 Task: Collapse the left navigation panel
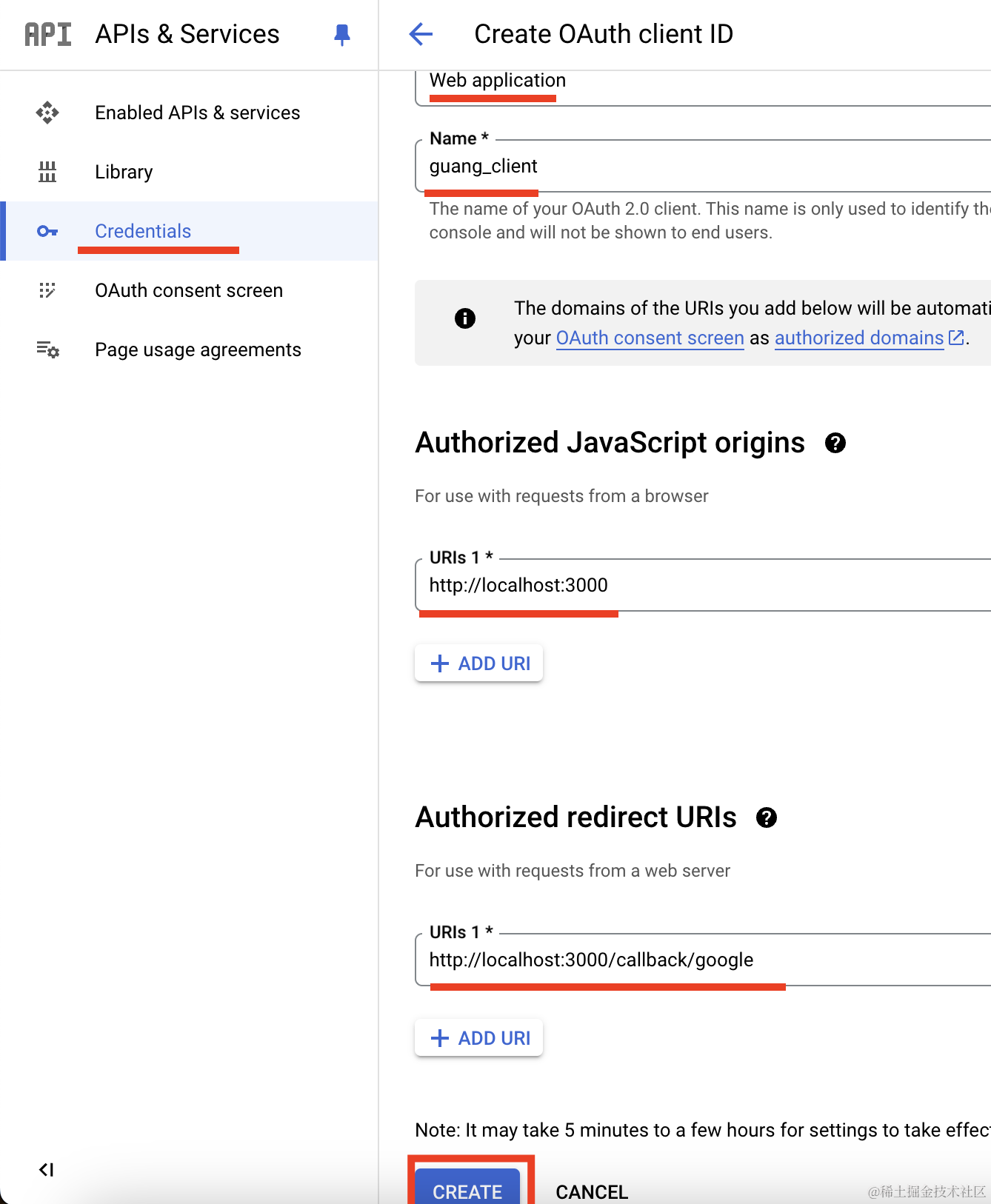pos(46,1169)
